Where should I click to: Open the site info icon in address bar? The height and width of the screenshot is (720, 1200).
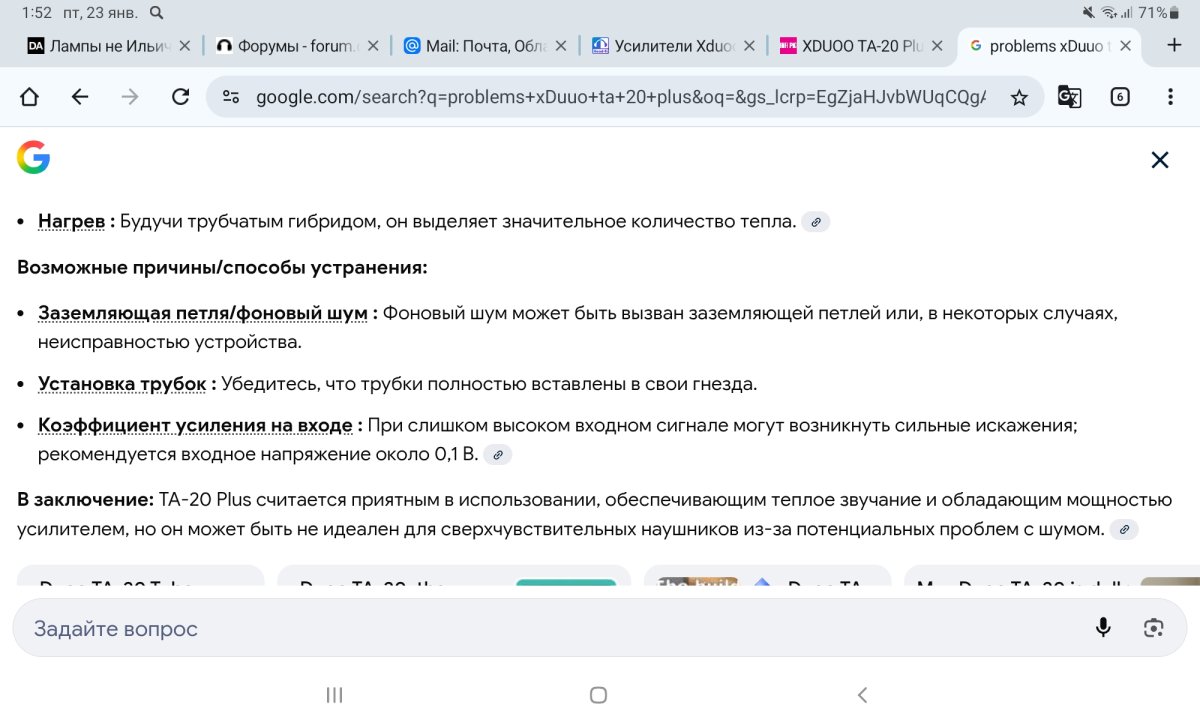231,97
